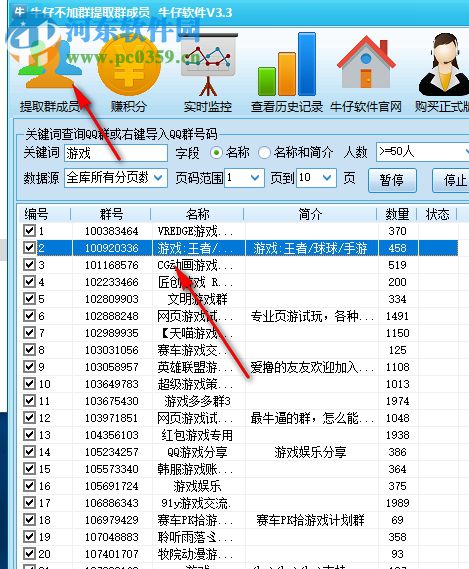The image size is (469, 569).
Task: Select the VREDGE游戏 name cell
Action: click(x=195, y=231)
